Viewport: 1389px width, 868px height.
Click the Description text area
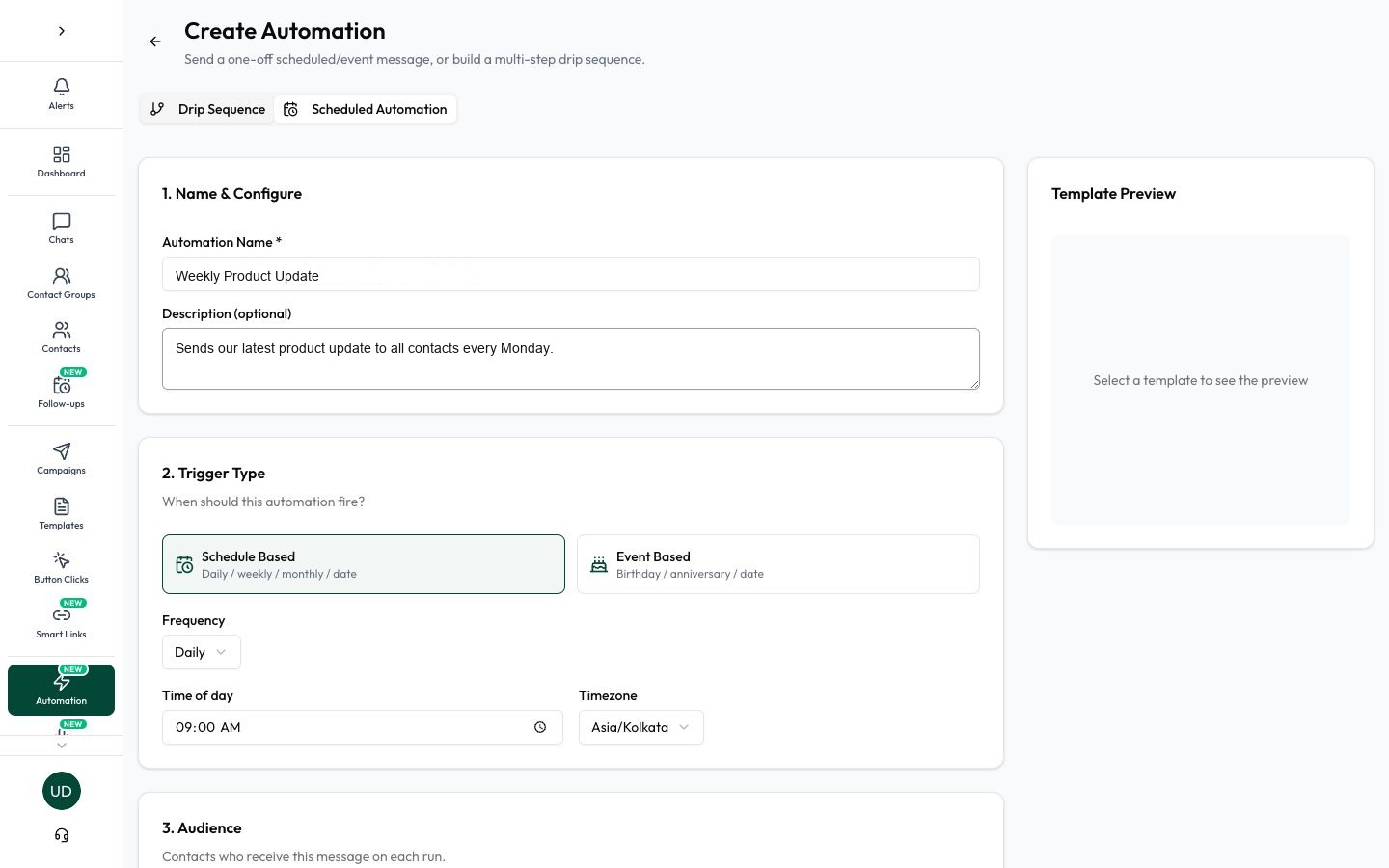[x=571, y=359]
